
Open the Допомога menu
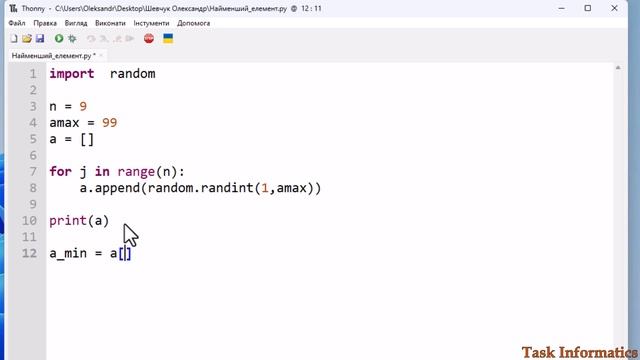(193, 23)
